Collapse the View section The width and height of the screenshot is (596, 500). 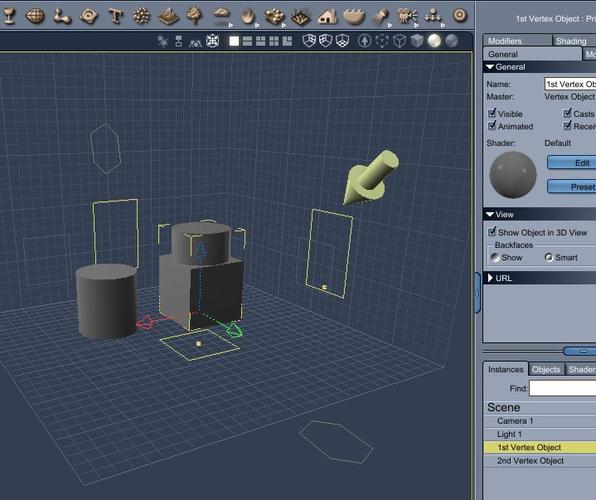[490, 214]
